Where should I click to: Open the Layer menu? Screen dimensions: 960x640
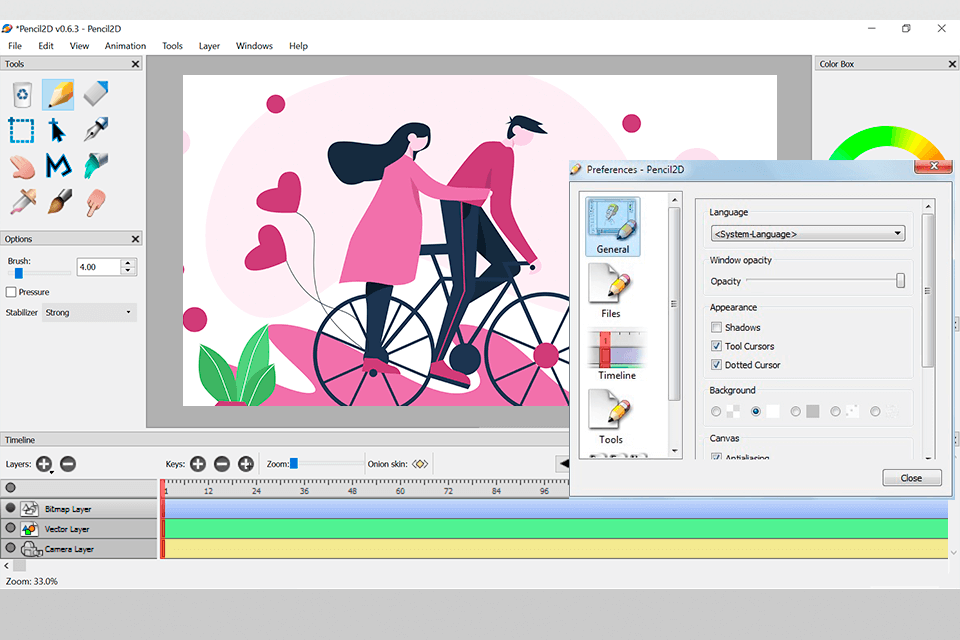pos(209,46)
